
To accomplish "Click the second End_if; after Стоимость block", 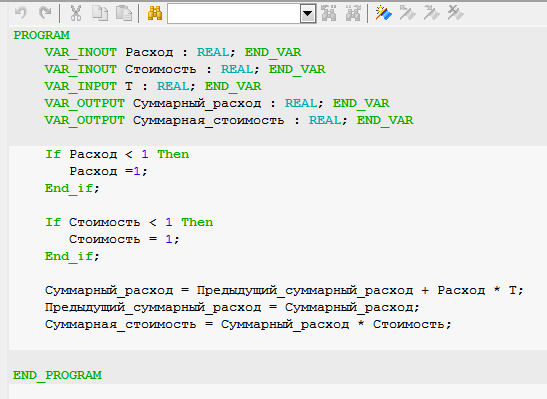I will 72,257.
